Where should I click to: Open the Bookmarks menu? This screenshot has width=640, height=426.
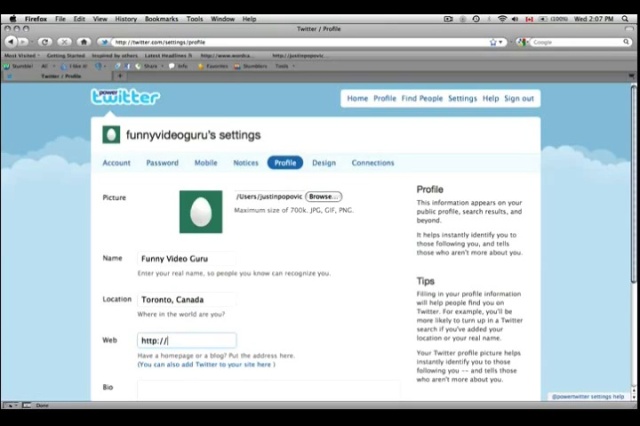[161, 19]
